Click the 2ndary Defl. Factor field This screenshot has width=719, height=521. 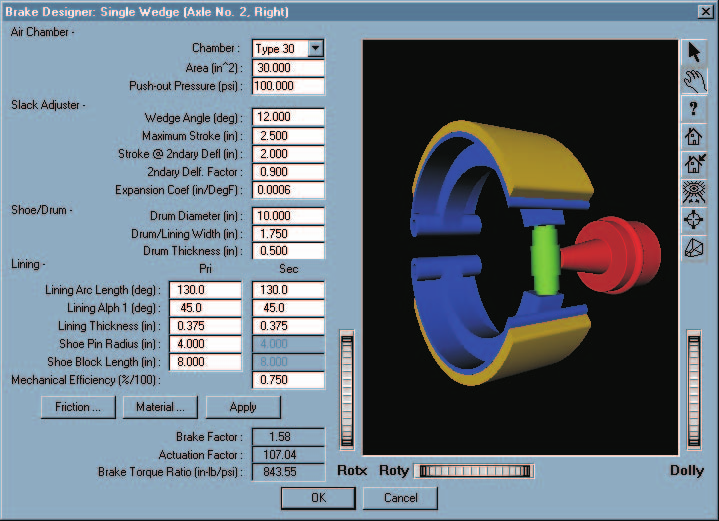tap(288, 172)
